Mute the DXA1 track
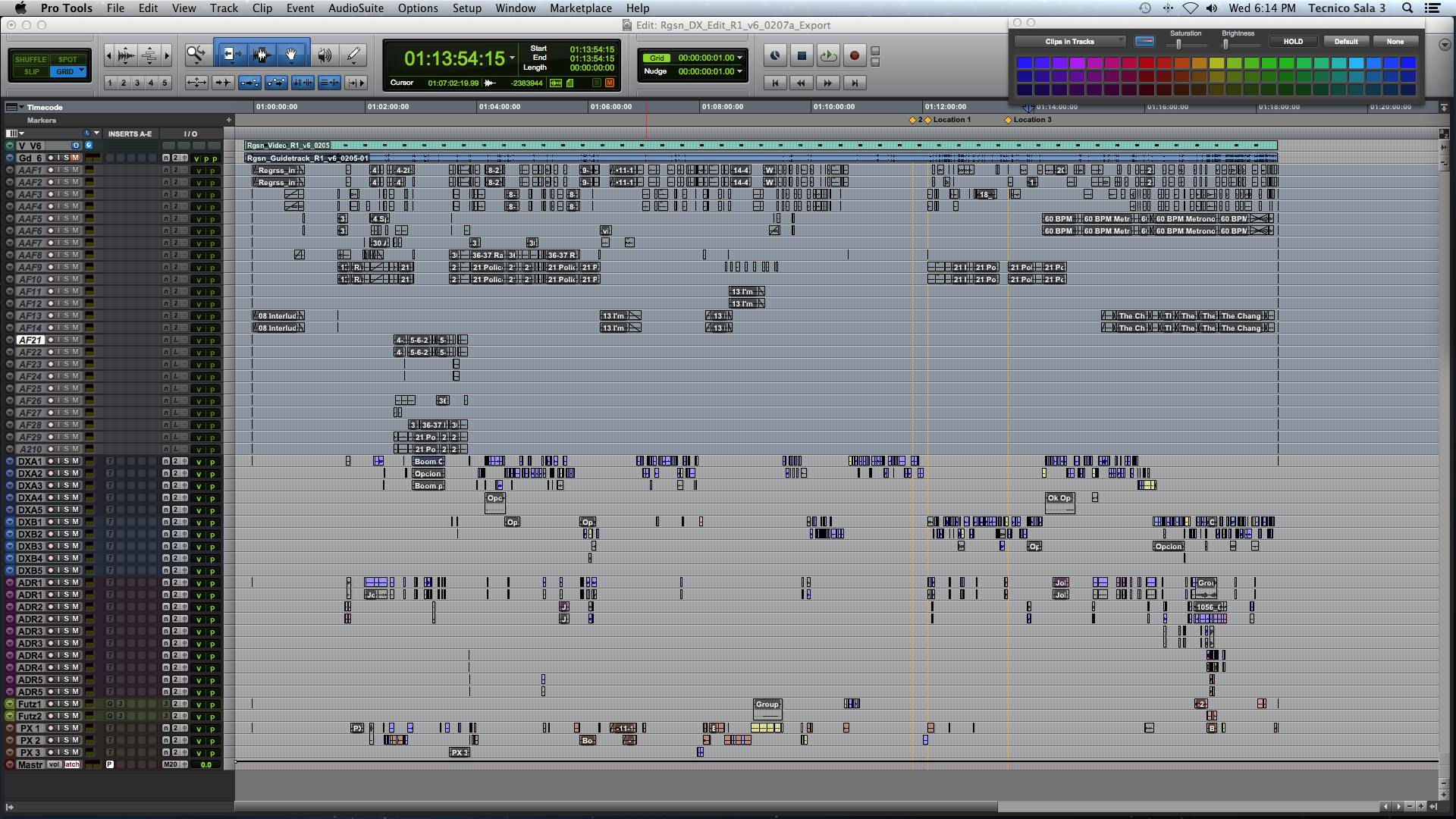This screenshot has width=1456, height=819. (75, 461)
